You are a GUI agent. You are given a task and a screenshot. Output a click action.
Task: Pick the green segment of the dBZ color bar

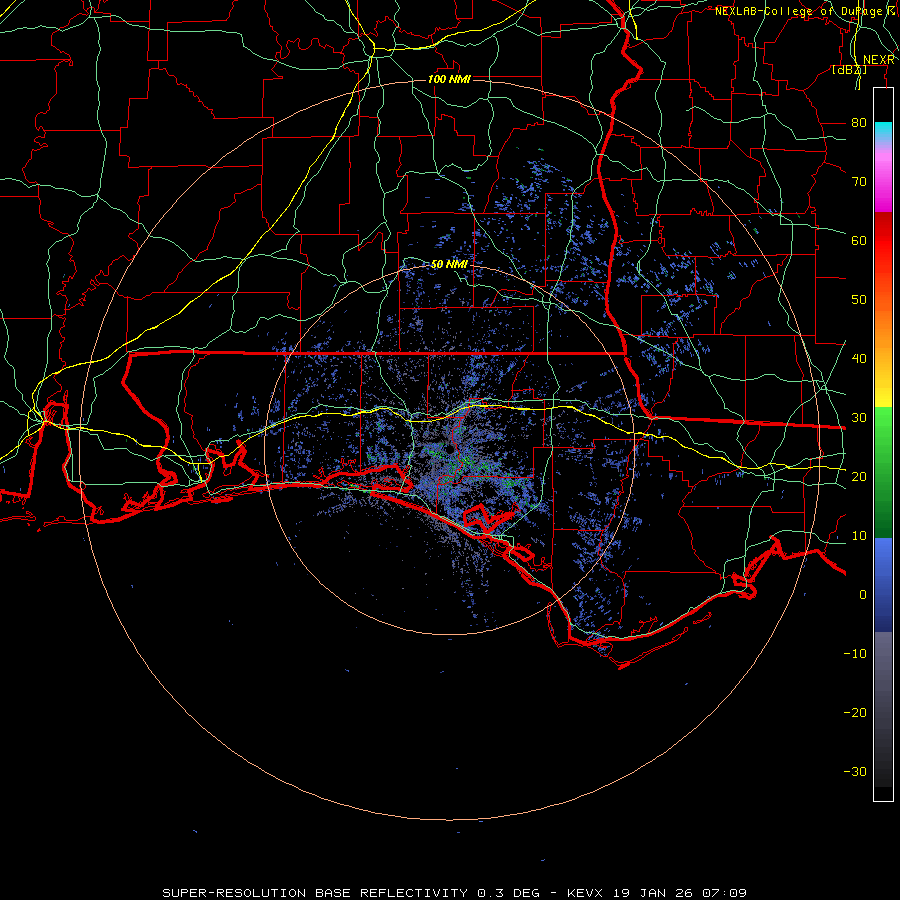tap(883, 472)
